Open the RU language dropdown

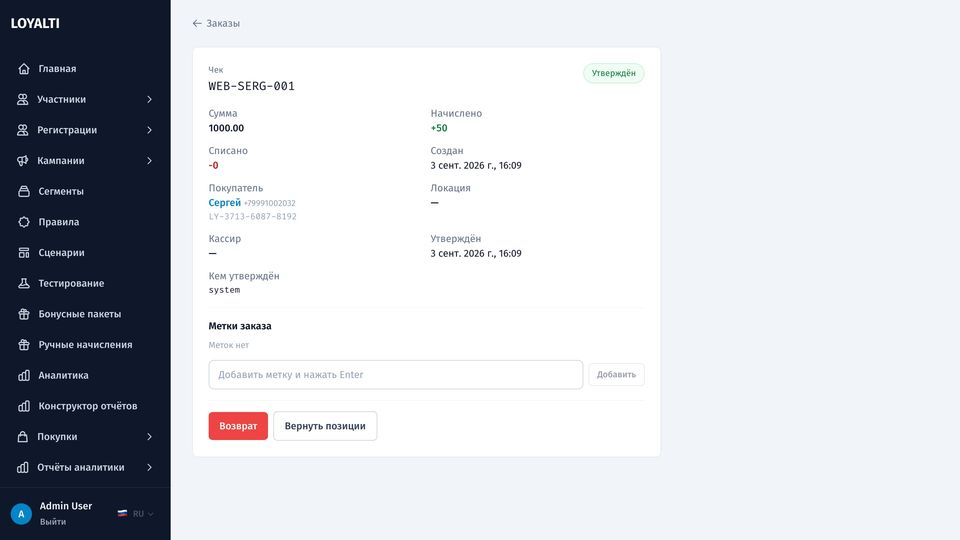[136, 514]
